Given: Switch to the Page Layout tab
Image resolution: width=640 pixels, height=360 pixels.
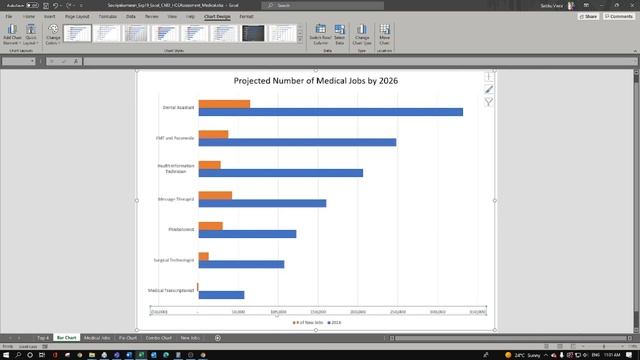Looking at the screenshot, I should point(77,17).
